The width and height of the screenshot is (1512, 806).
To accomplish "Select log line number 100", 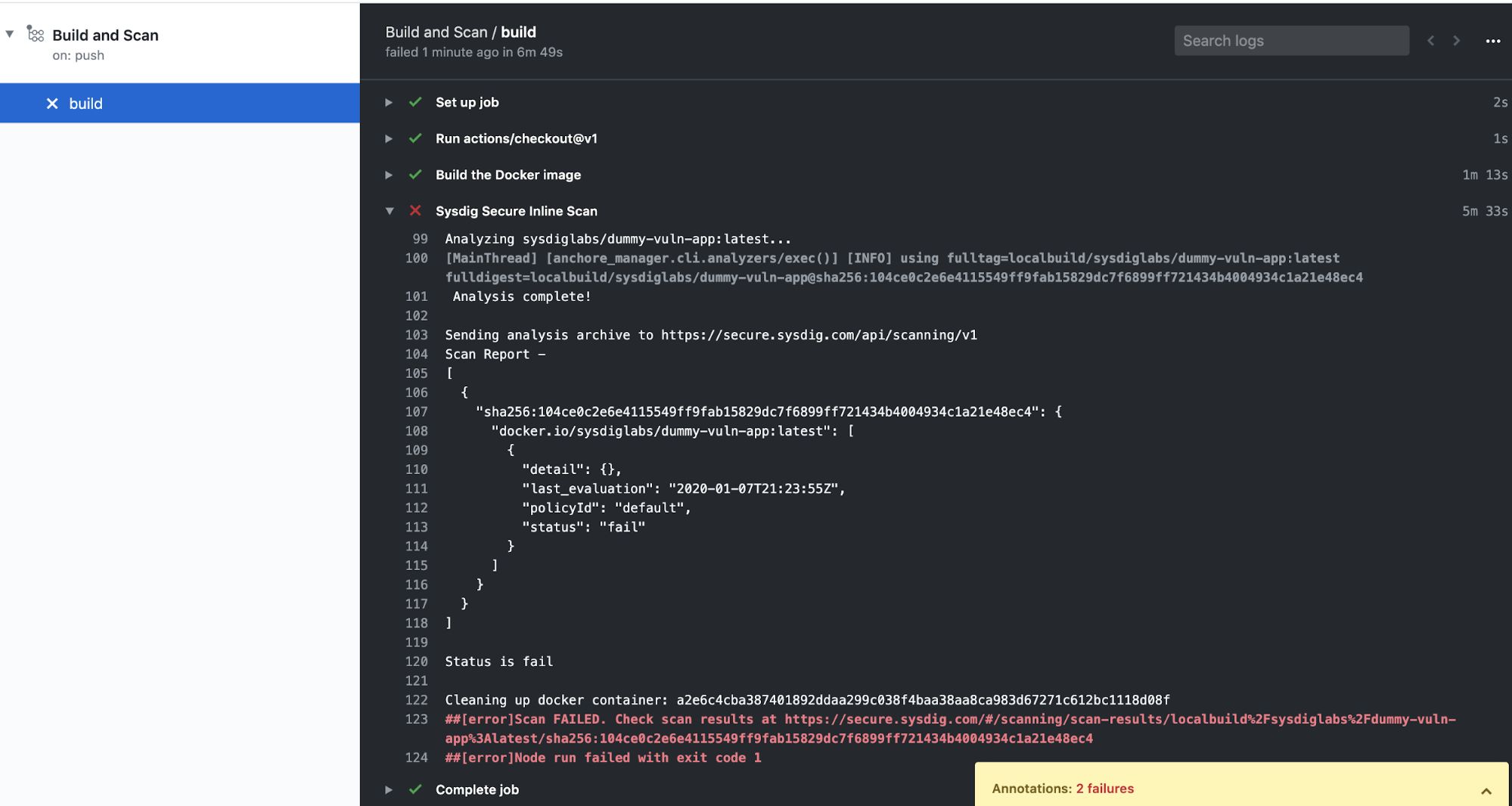I will click(417, 258).
